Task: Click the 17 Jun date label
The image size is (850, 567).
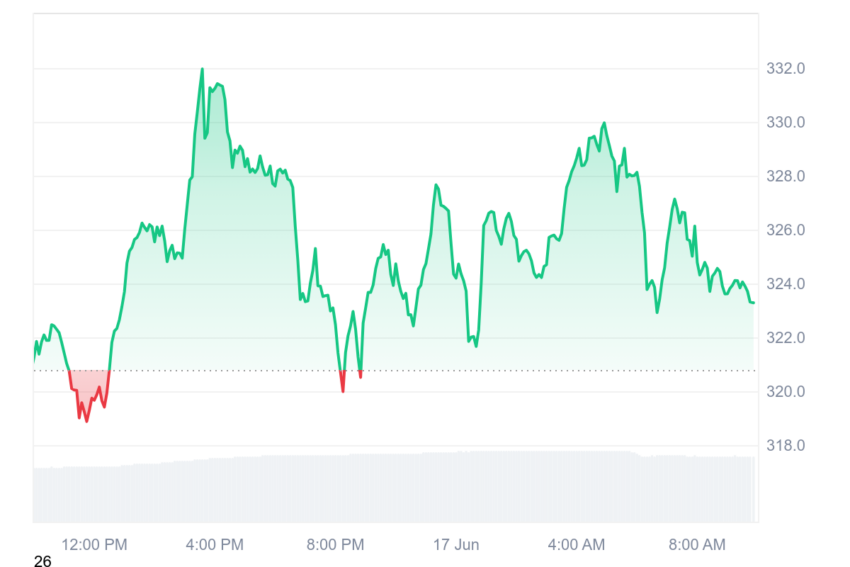Action: [456, 545]
